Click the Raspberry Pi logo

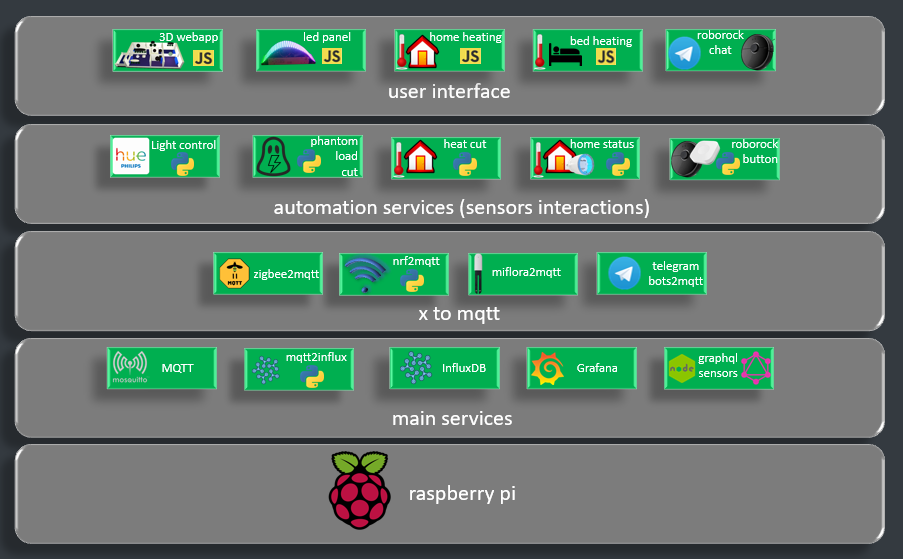click(x=360, y=490)
